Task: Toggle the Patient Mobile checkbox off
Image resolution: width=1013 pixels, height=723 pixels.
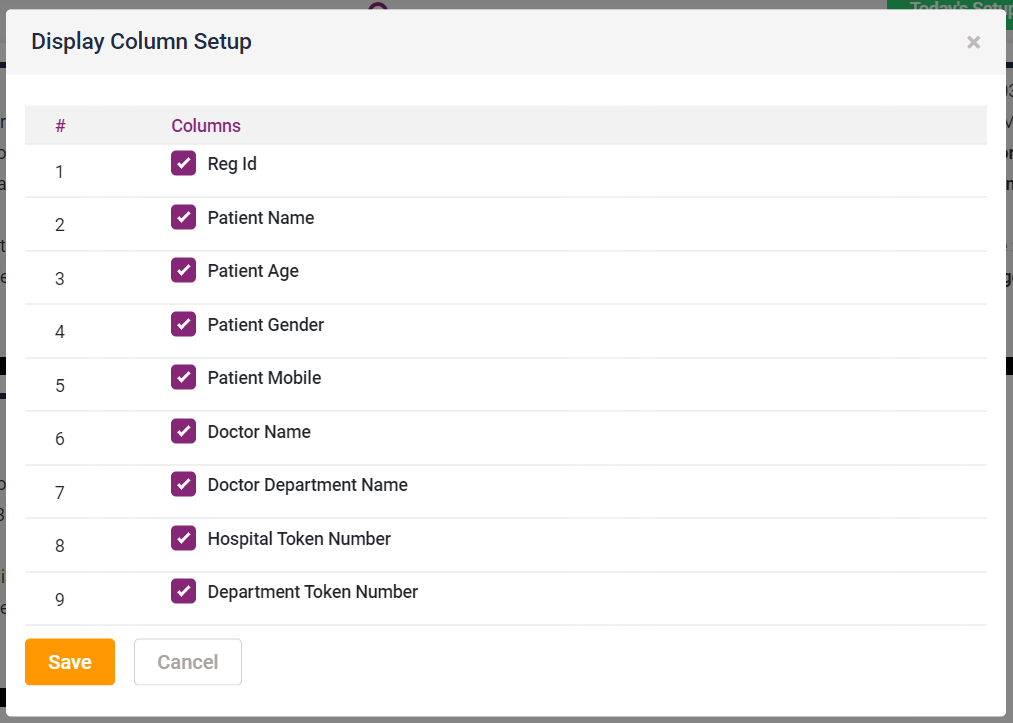Action: [x=183, y=377]
